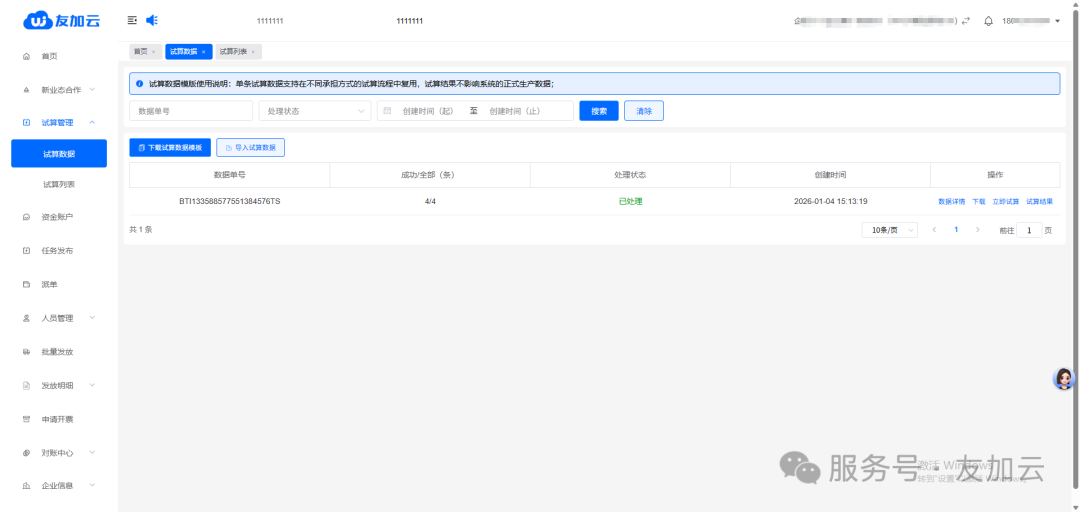1080x512 pixels.
Task: Expand the 对账中心 menu chevron
Action: click(x=92, y=452)
